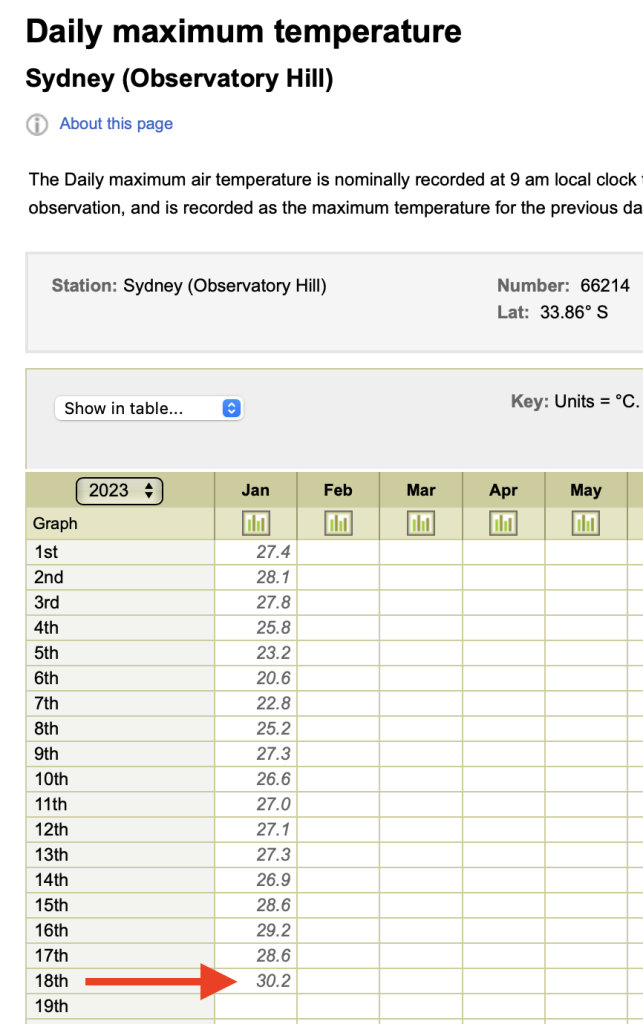
Task: Open the graph icon for May
Action: (586, 523)
